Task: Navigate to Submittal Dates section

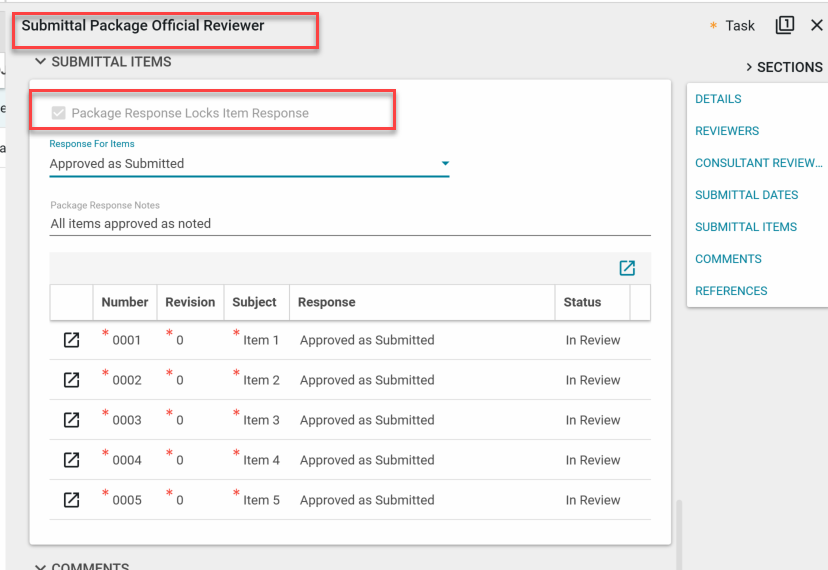Action: tap(746, 195)
